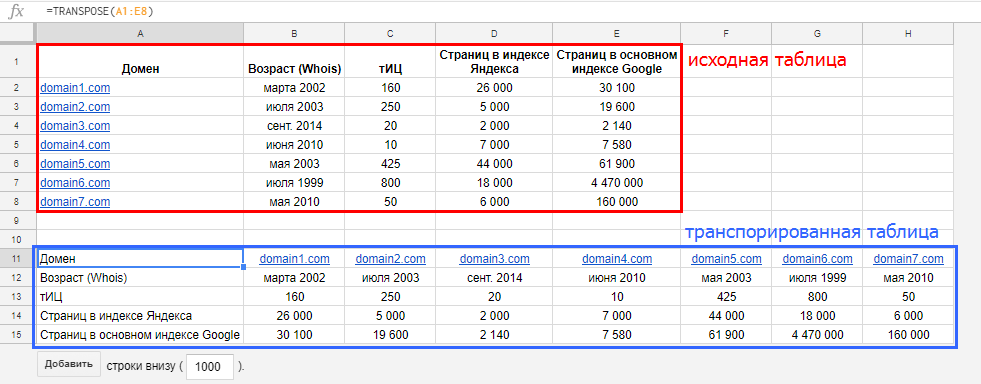
Task: Select column A header
Action: pos(140,33)
